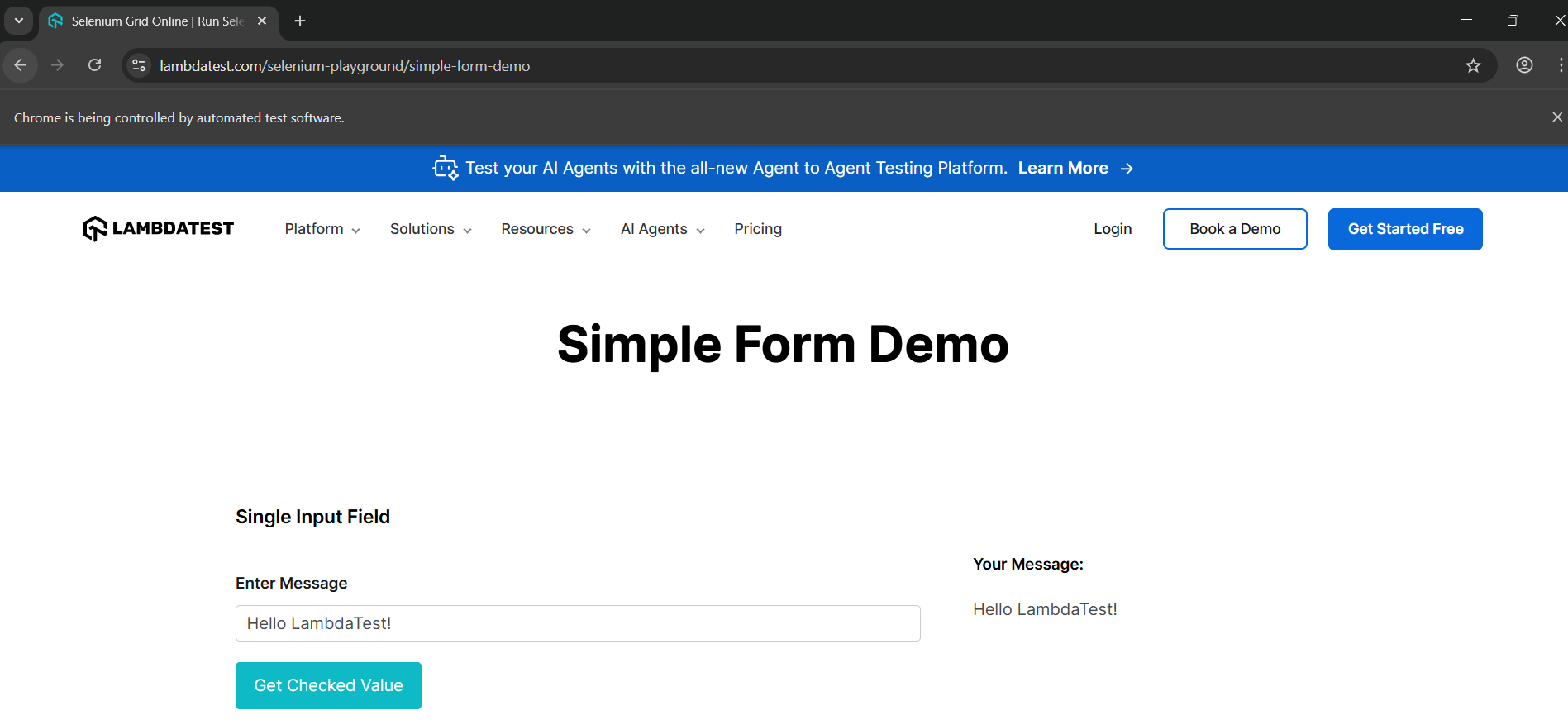This screenshot has width=1568, height=725.
Task: Select the Selenium Grid Online tab
Action: 157,21
